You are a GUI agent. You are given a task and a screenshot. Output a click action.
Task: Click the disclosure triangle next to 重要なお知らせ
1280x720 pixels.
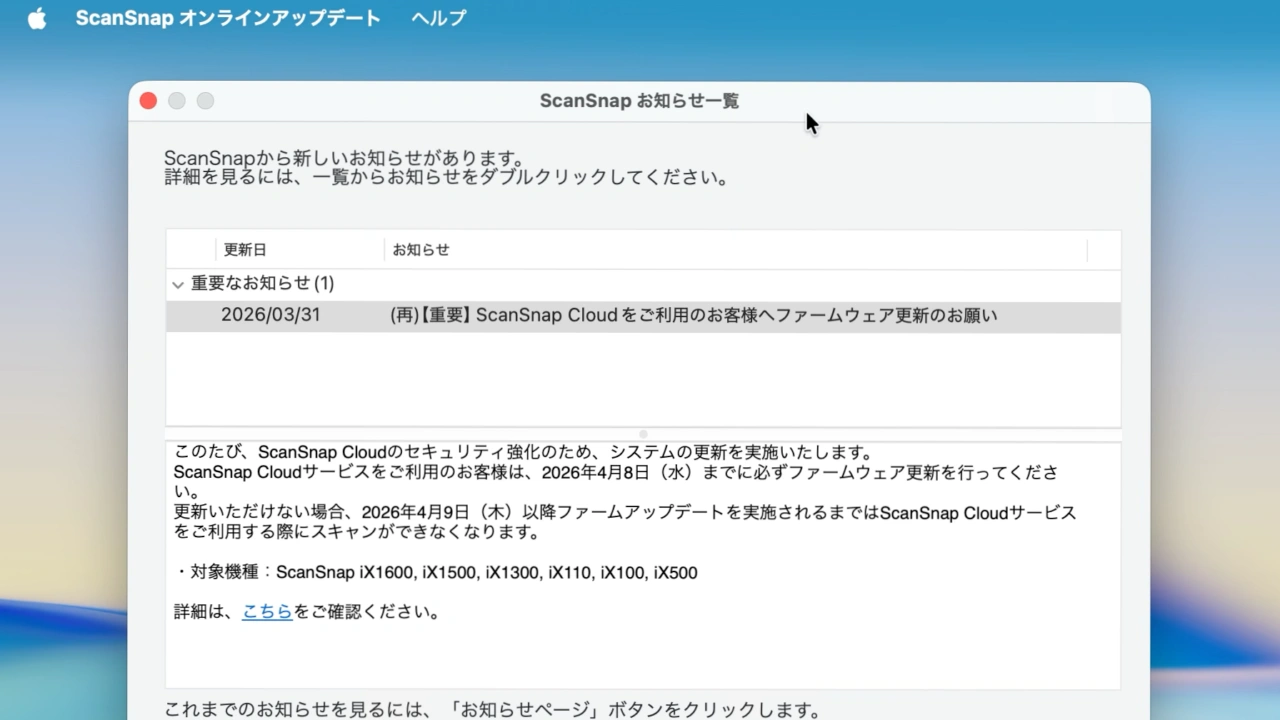point(178,284)
